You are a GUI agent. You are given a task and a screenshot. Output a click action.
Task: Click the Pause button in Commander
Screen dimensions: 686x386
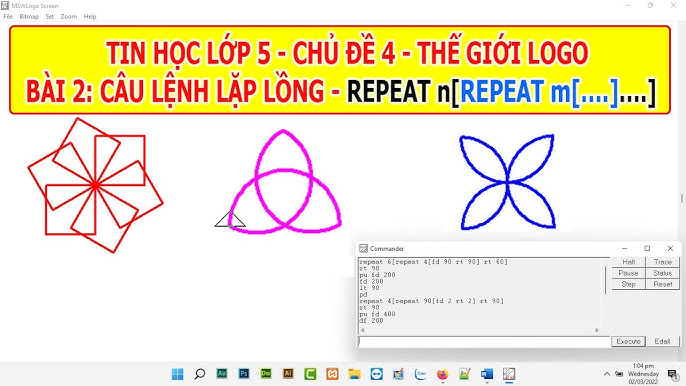click(x=628, y=273)
